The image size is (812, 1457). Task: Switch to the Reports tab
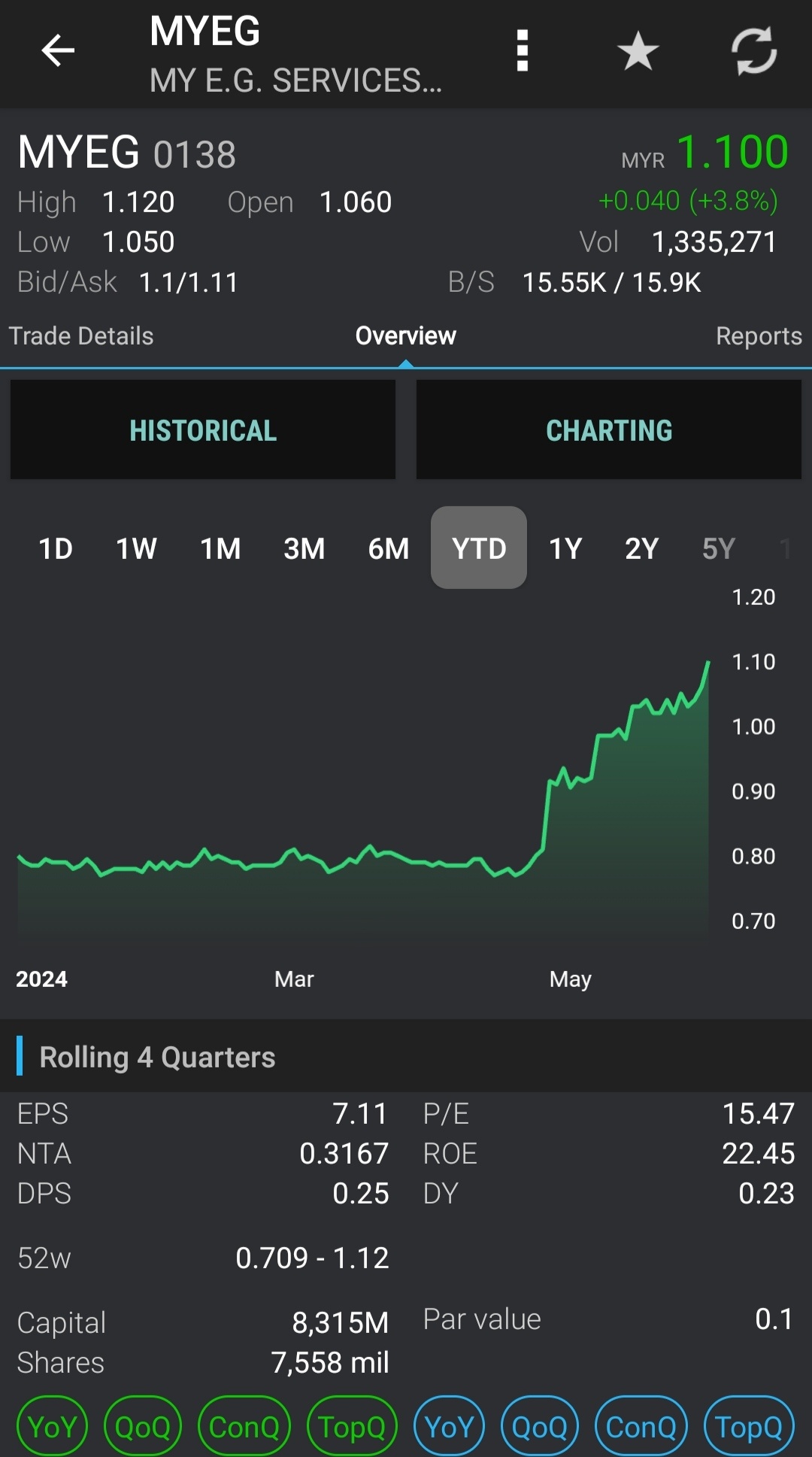(x=759, y=335)
